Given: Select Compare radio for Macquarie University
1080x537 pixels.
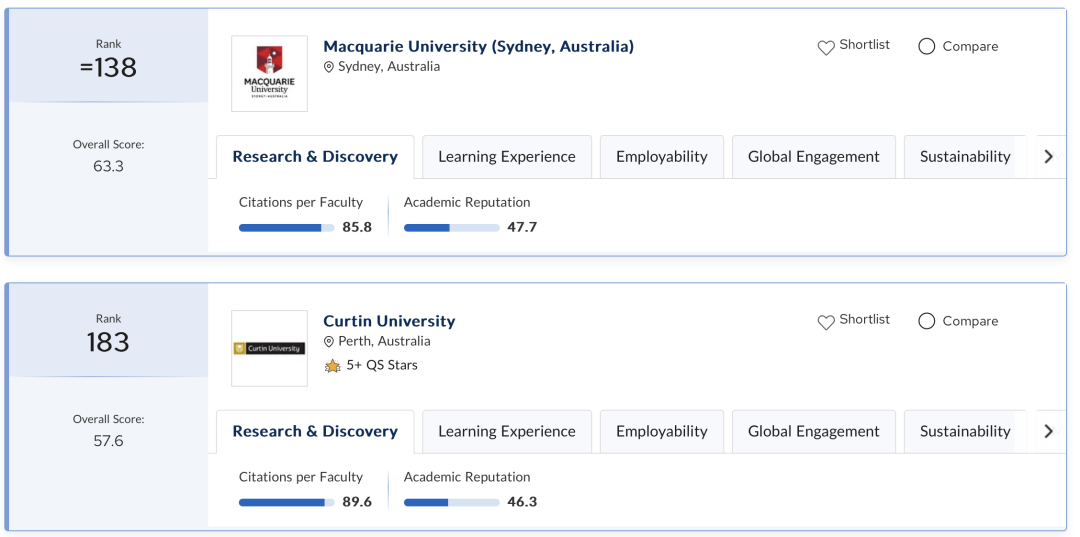Looking at the screenshot, I should [927, 46].
